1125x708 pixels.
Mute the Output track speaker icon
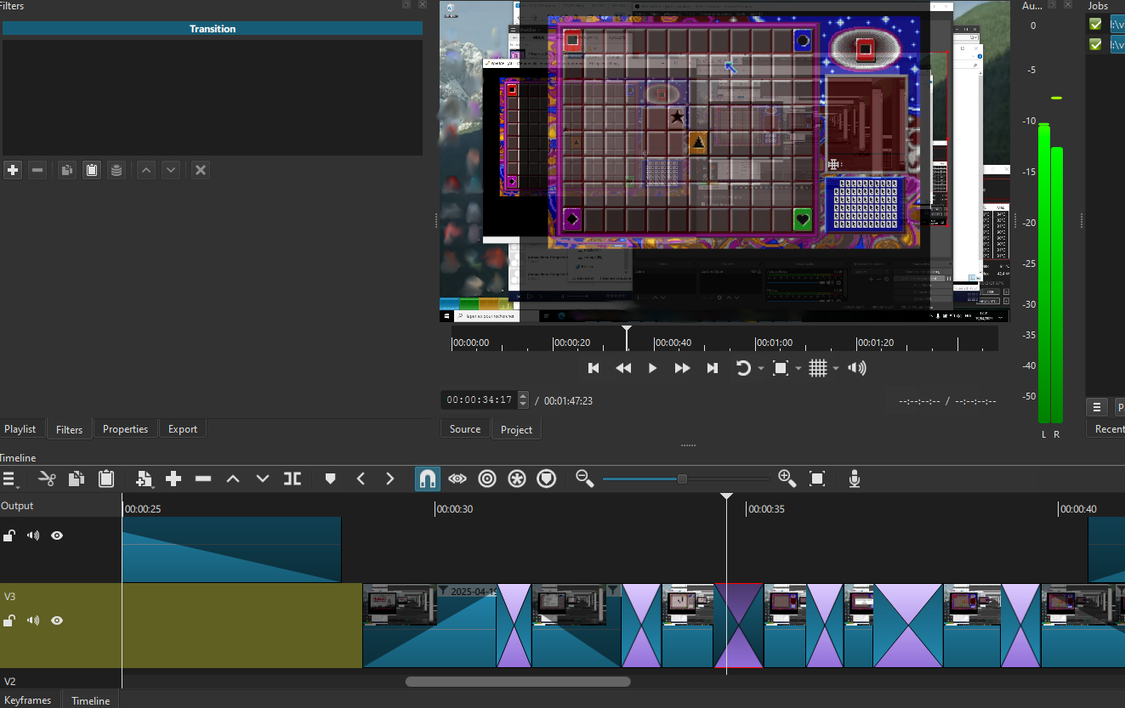click(33, 535)
